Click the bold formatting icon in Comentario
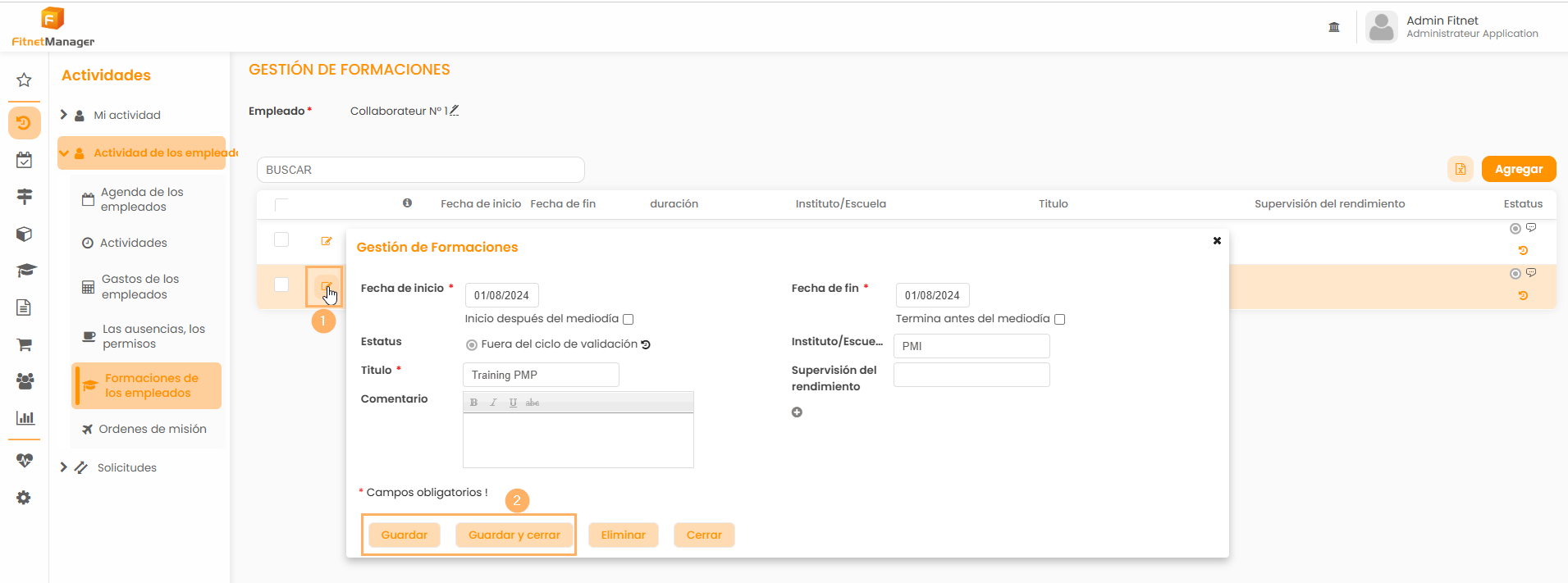Viewport: 1568px width, 583px height. 473,403
